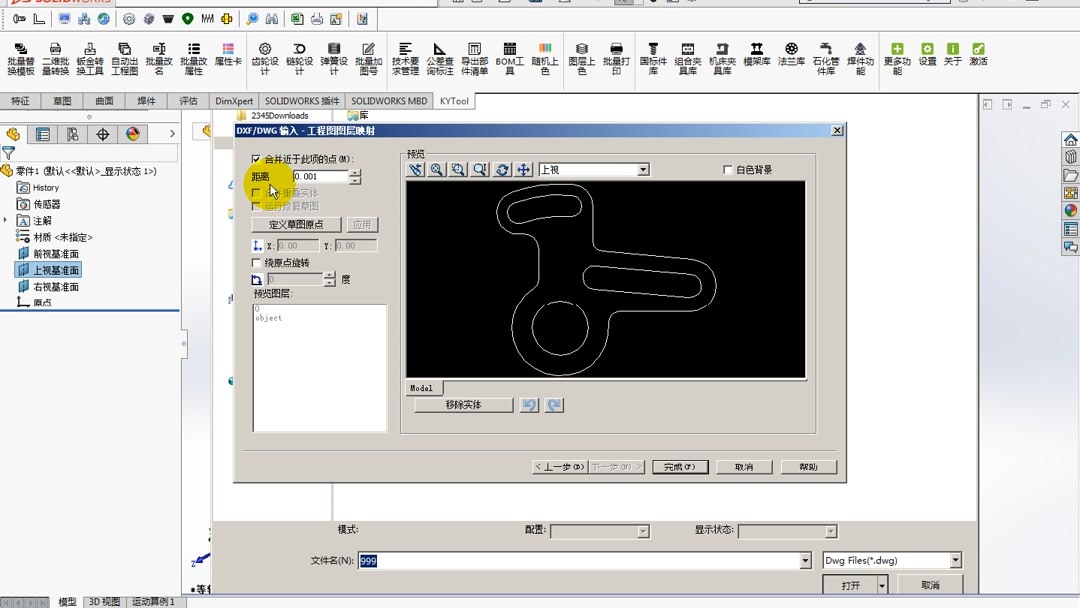Click the 定义草图原点 button
The height and width of the screenshot is (608, 1080).
(x=297, y=223)
